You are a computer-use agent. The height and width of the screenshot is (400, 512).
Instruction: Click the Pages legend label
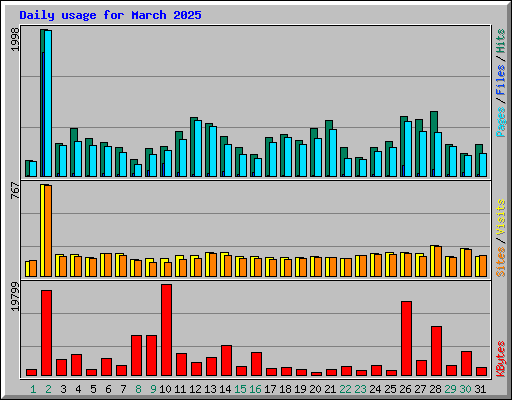click(x=501, y=122)
